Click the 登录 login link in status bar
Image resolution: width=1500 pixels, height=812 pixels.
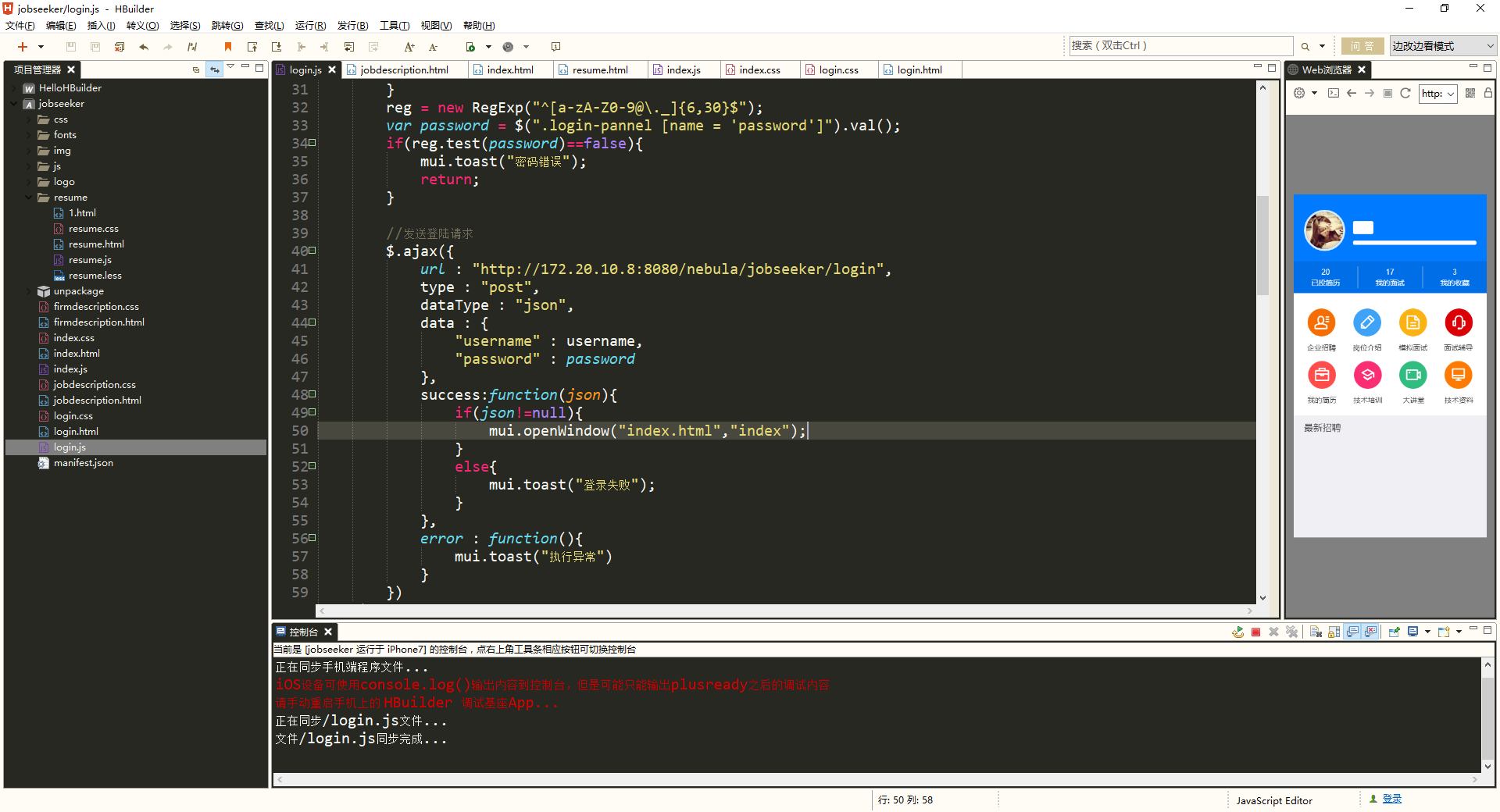[x=1391, y=799]
